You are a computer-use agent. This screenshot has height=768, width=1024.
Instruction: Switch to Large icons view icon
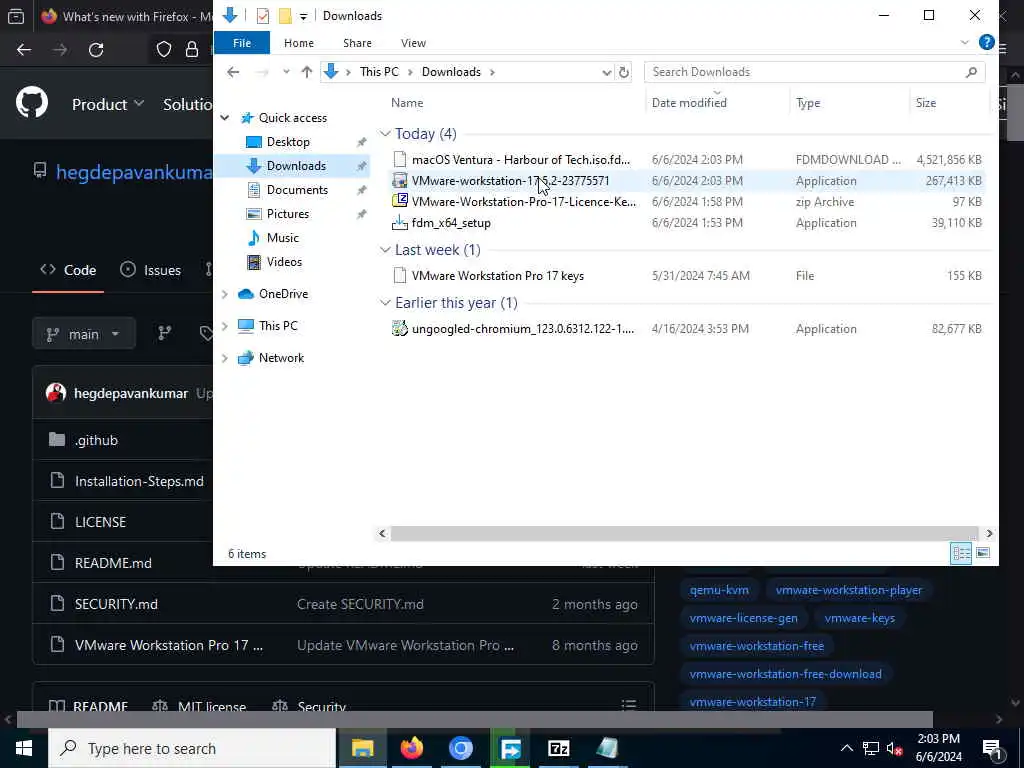coord(983,553)
